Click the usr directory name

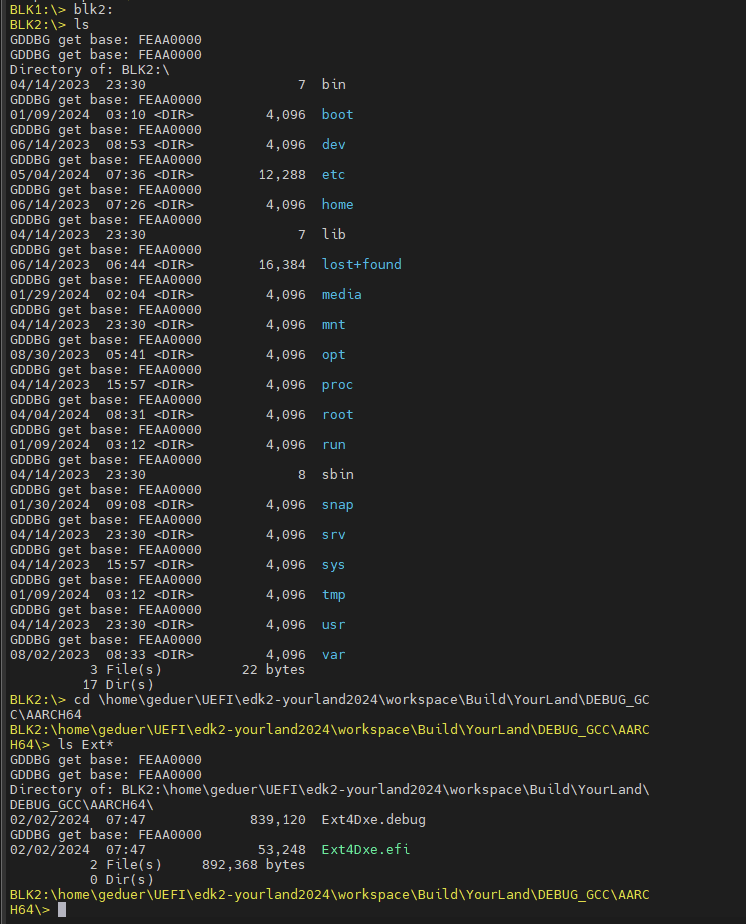(333, 625)
